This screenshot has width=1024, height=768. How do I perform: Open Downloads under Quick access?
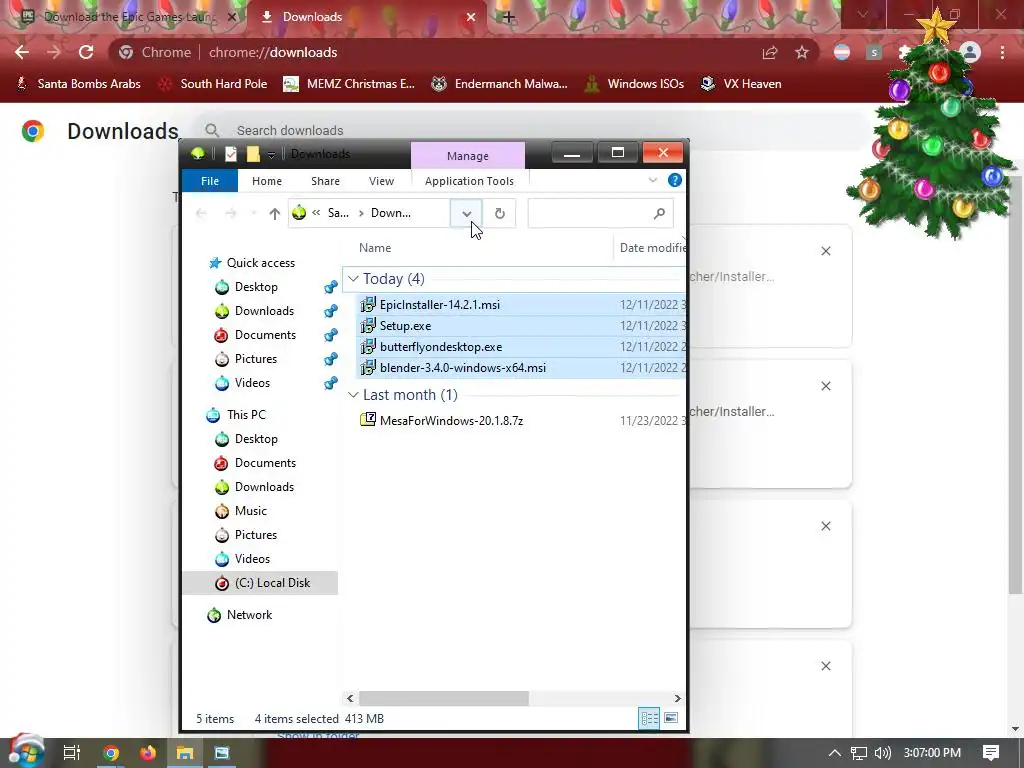tap(264, 311)
